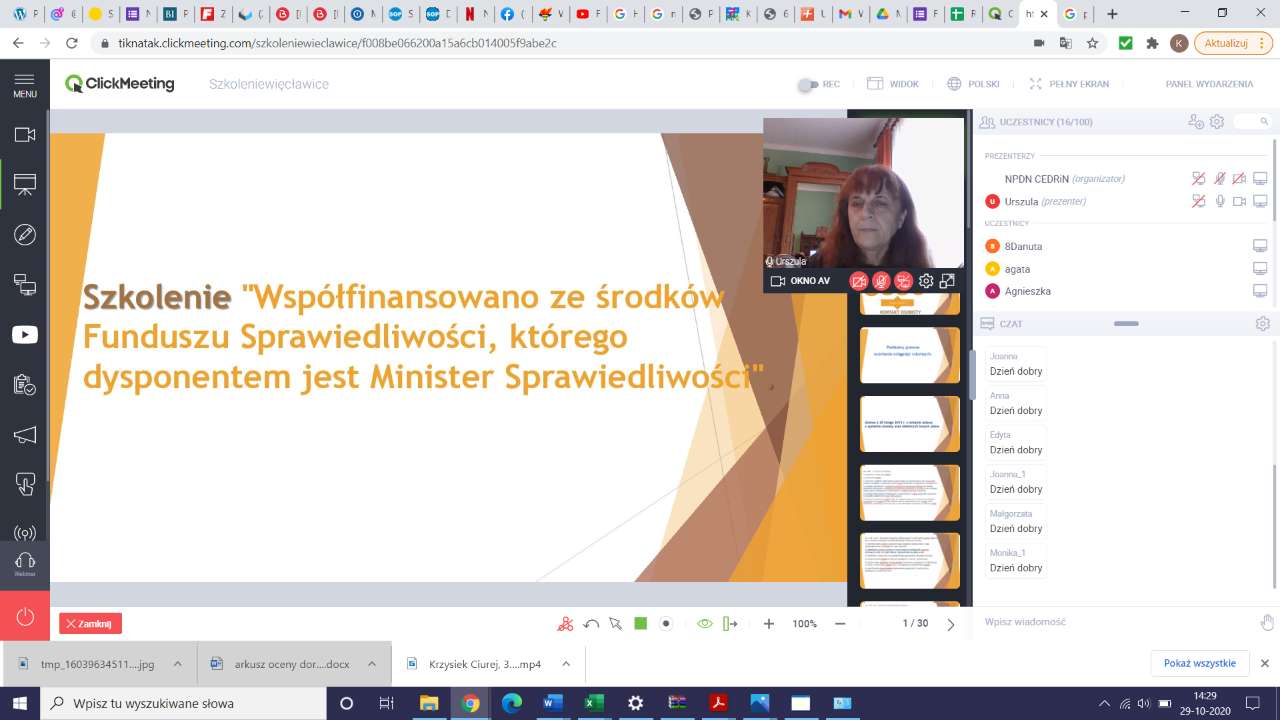Open the screen sharing tool in sidebar
This screenshot has width=1280, height=720.
point(24,285)
